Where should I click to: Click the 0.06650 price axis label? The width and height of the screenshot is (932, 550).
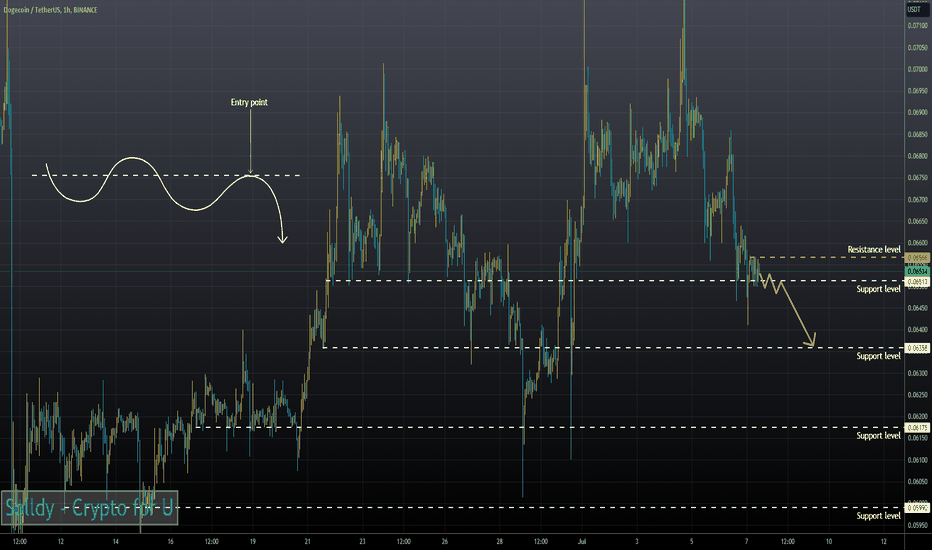click(917, 221)
